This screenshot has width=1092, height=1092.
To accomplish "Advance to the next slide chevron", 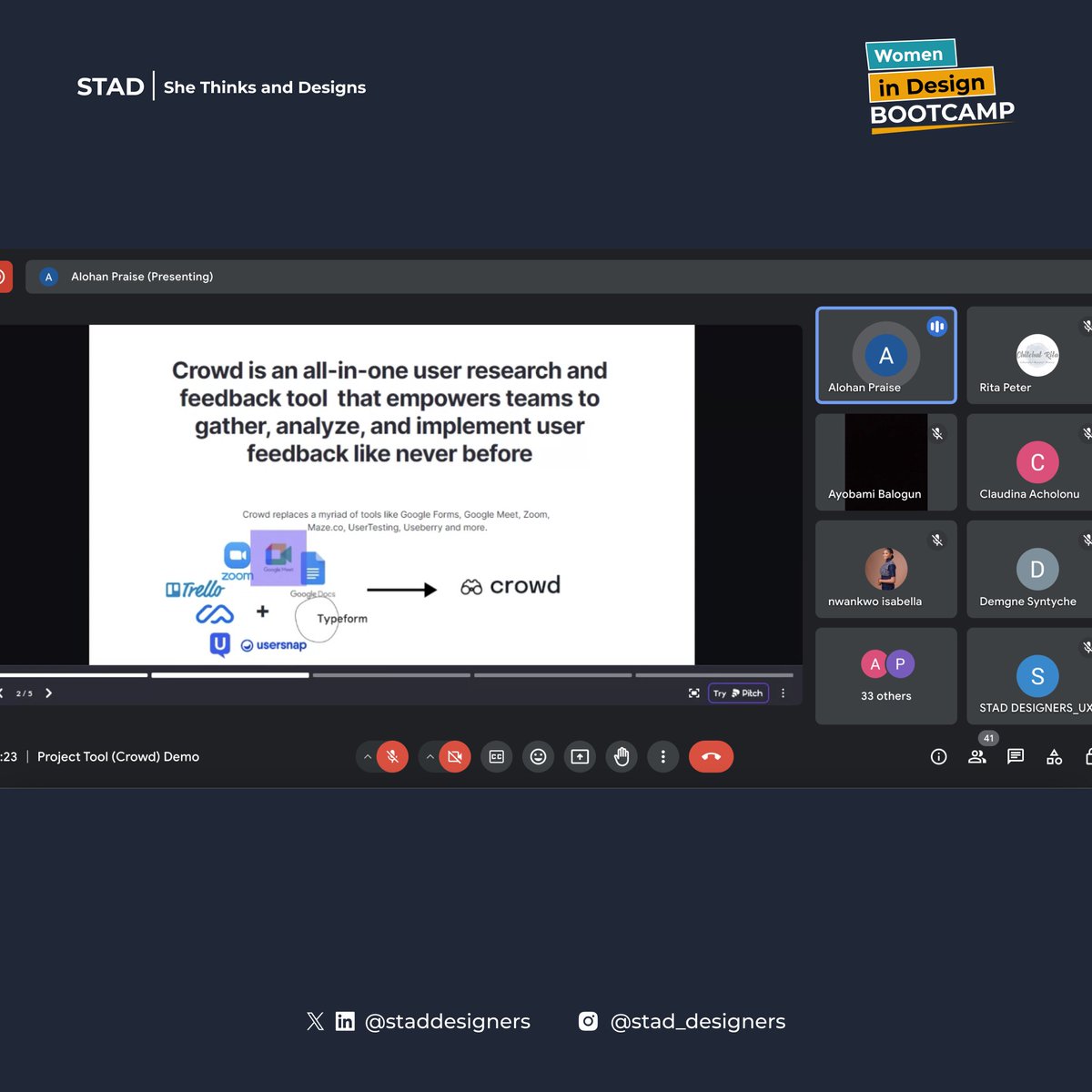I will [x=48, y=693].
